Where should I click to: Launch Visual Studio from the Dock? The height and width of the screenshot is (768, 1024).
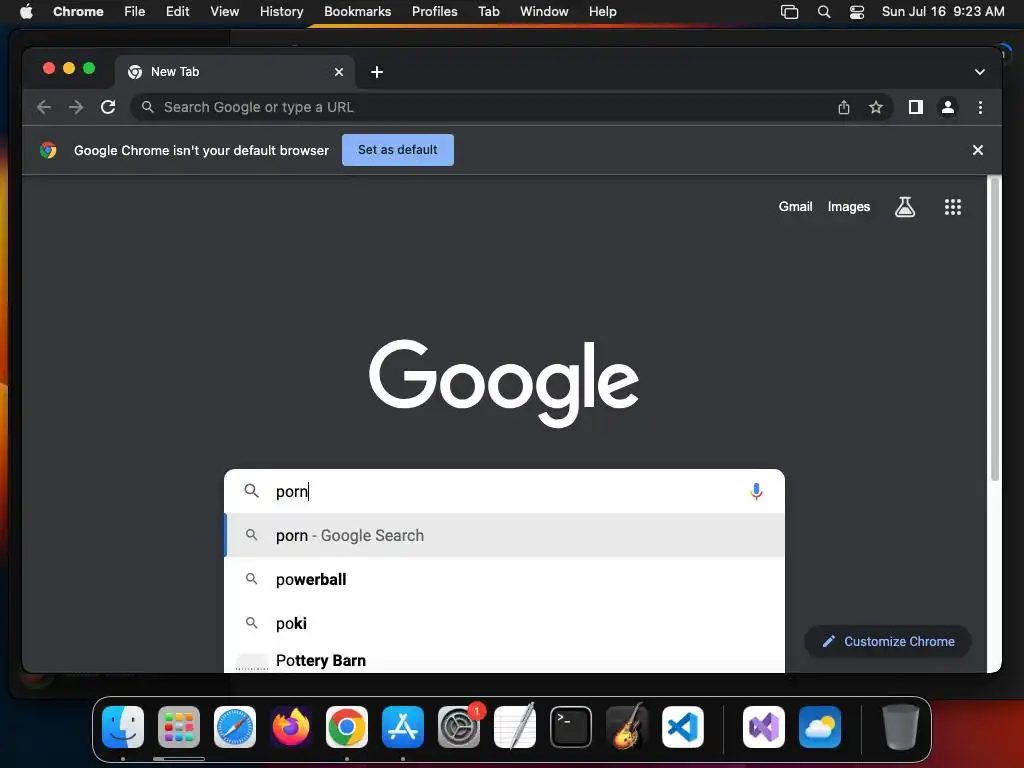coord(763,727)
